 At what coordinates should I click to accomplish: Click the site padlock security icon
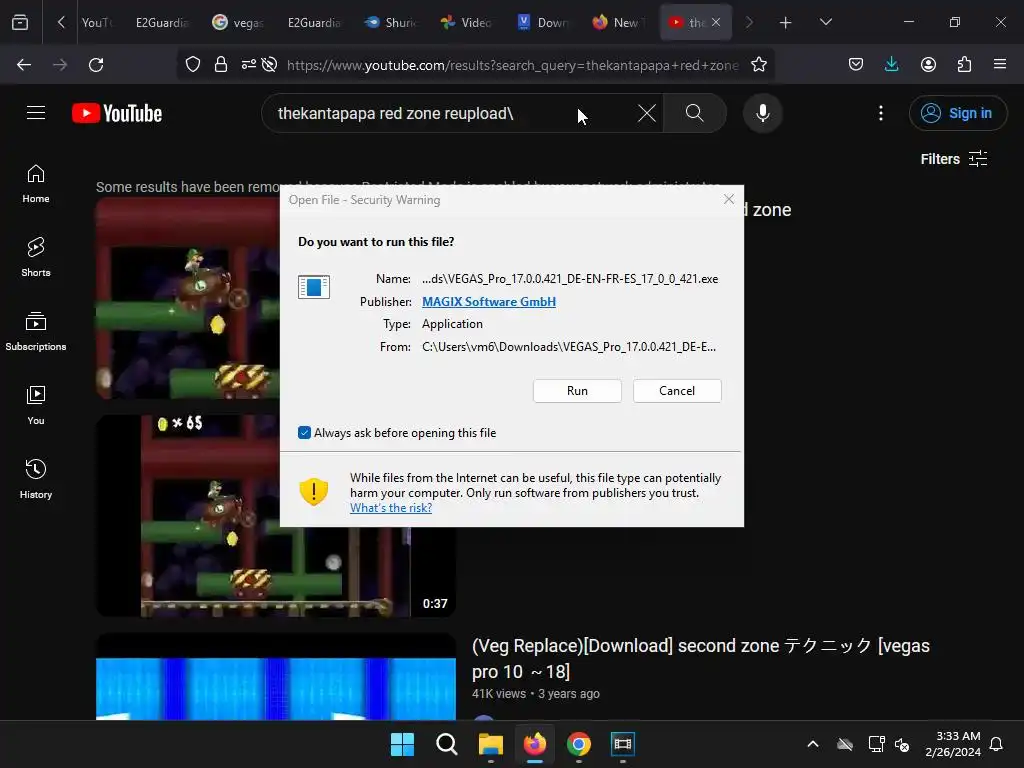click(221, 65)
